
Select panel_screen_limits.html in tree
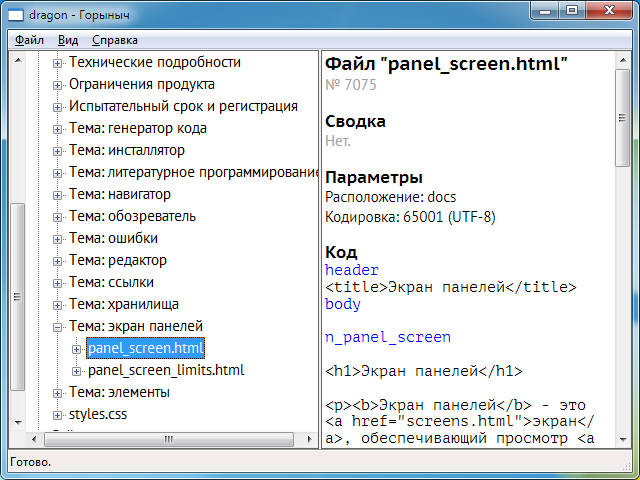click(x=166, y=370)
